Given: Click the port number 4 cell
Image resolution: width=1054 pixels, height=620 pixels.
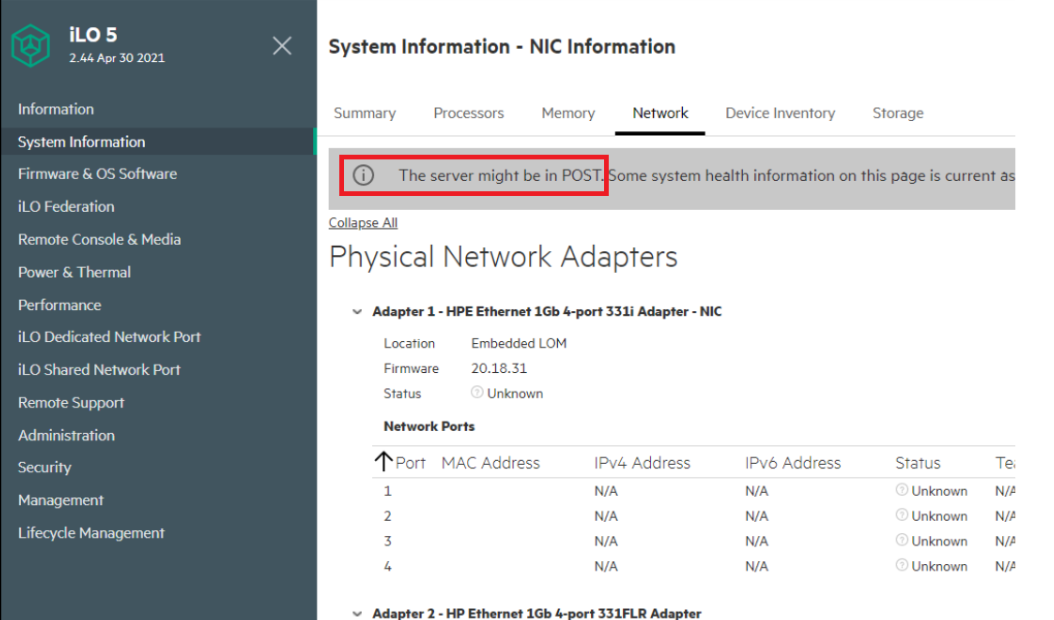Looking at the screenshot, I should pyautogui.click(x=387, y=566).
